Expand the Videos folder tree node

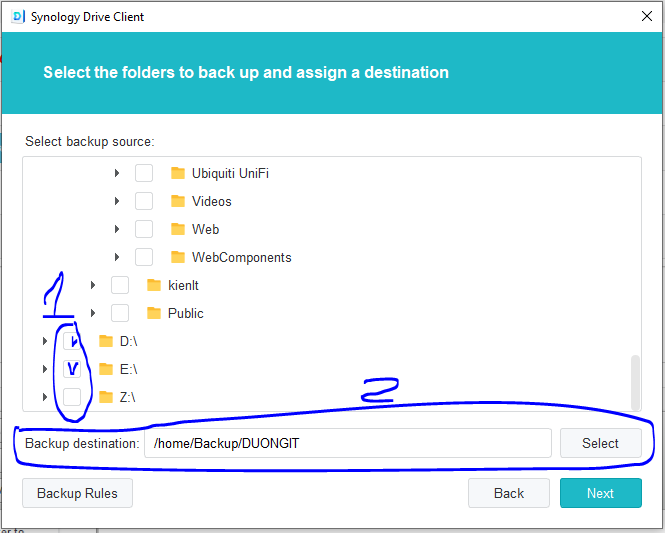point(117,201)
